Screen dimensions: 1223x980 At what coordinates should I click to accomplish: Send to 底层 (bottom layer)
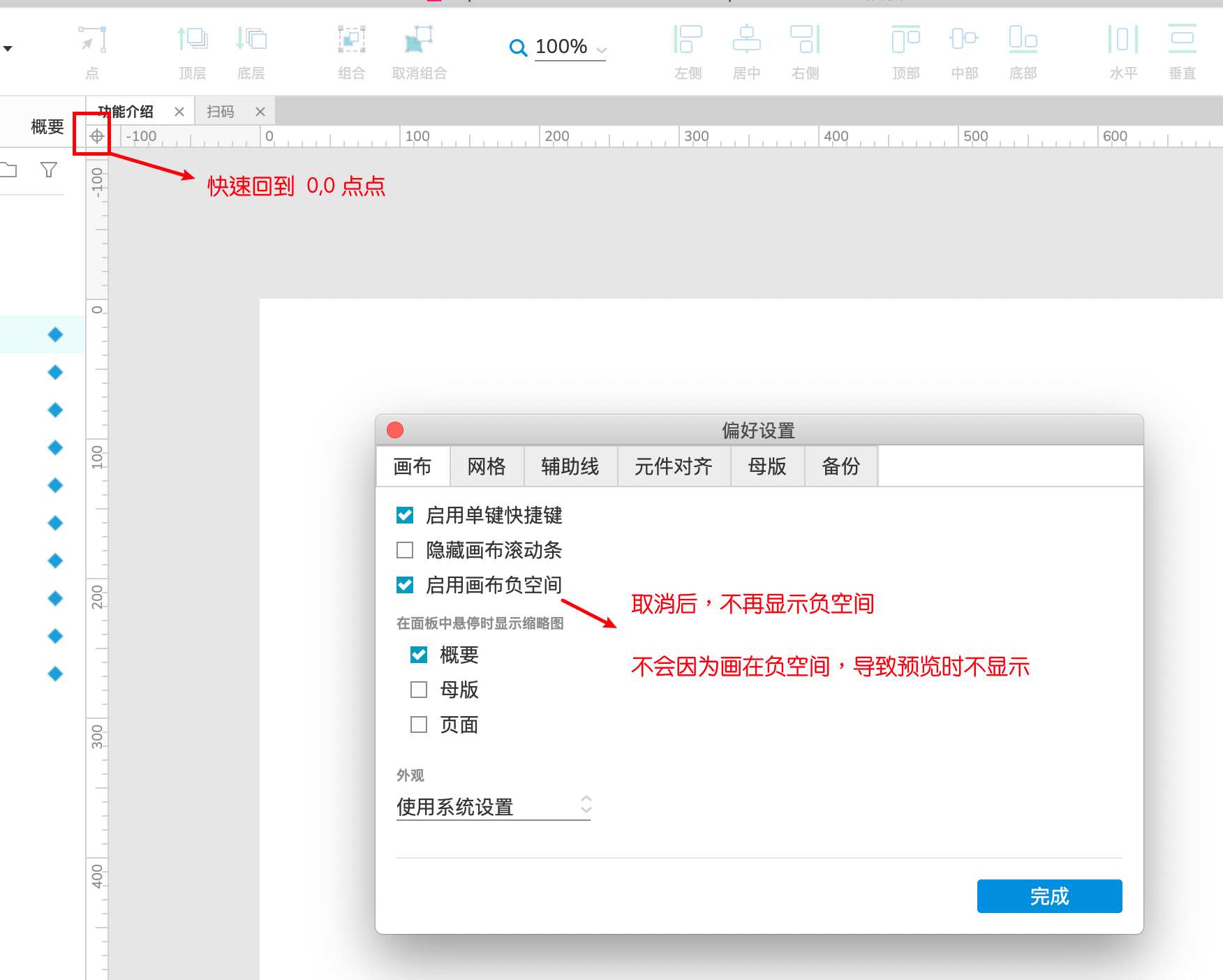[x=251, y=40]
